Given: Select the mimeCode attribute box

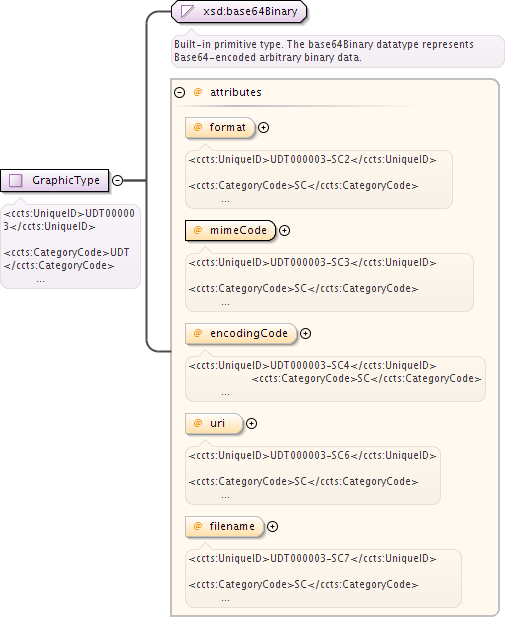Looking at the screenshot, I should [x=231, y=231].
